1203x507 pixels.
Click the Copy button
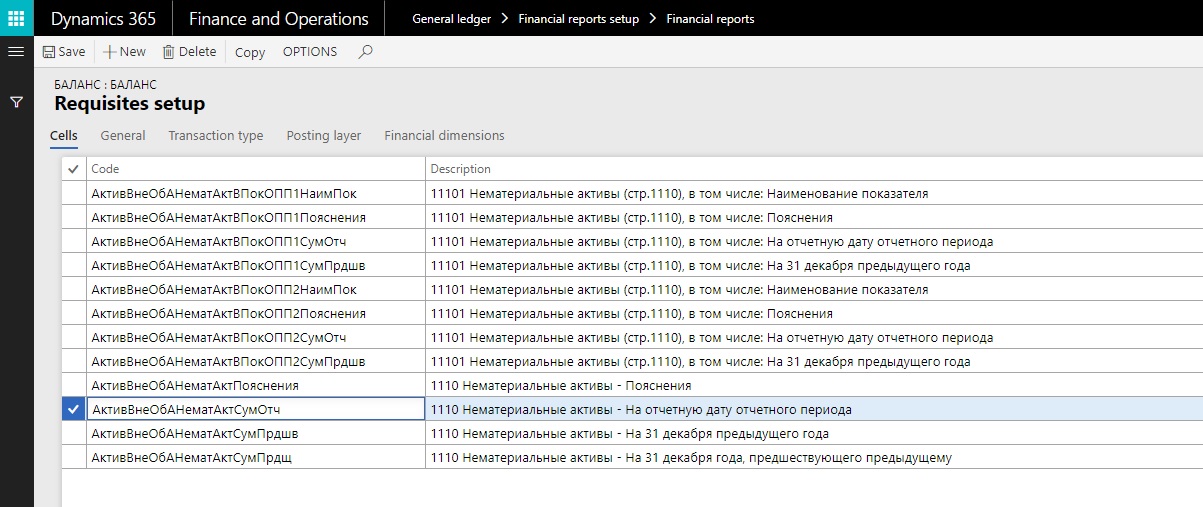tap(250, 52)
